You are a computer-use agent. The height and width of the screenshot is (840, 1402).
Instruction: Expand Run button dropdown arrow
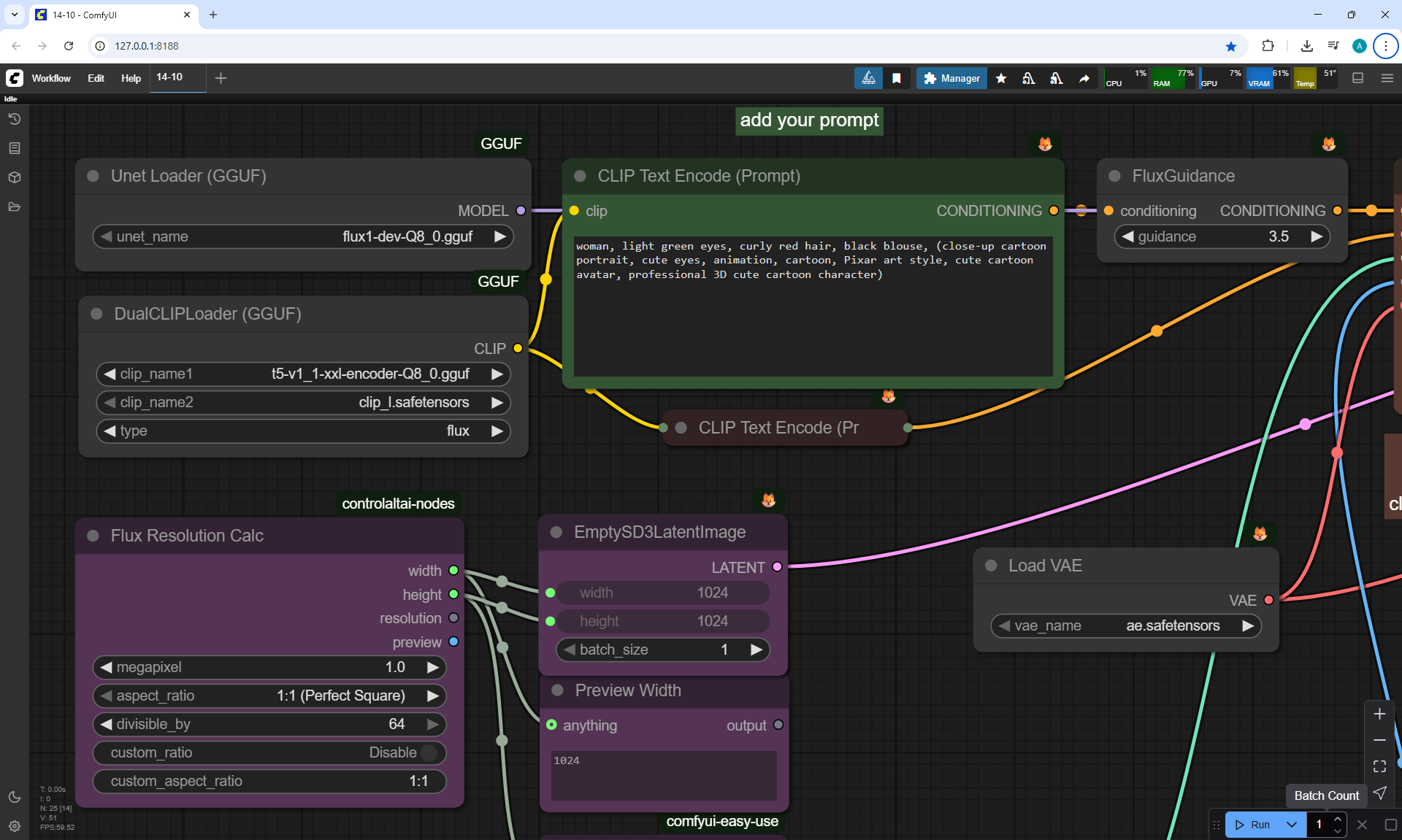point(1292,825)
